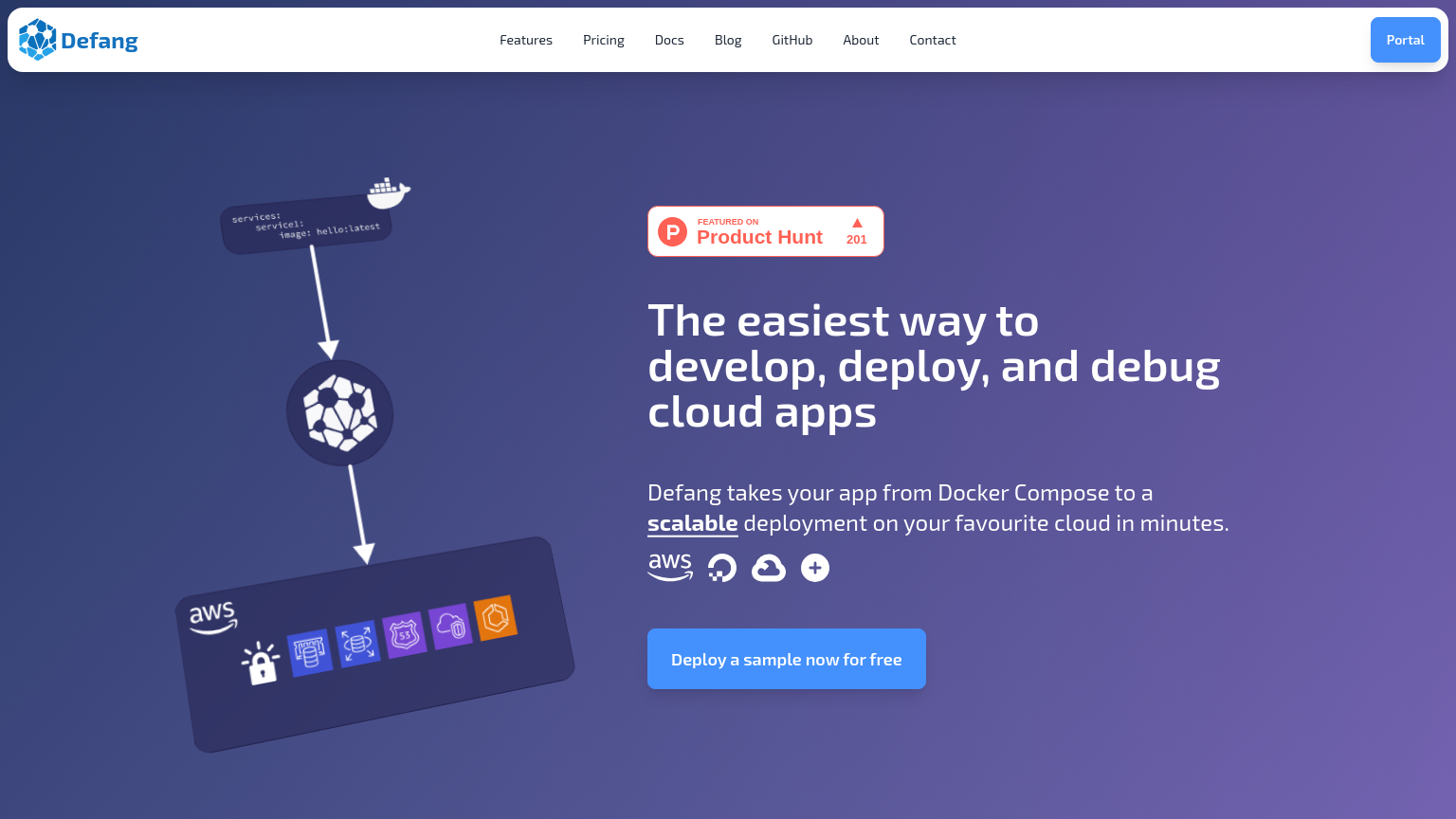Click the Route 53 shield icon
The image size is (1456, 819).
coord(405,635)
